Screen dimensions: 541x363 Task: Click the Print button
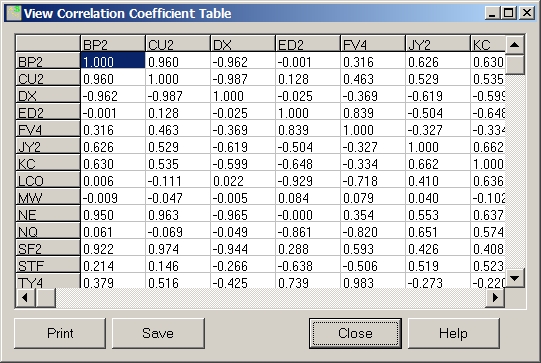(60, 333)
